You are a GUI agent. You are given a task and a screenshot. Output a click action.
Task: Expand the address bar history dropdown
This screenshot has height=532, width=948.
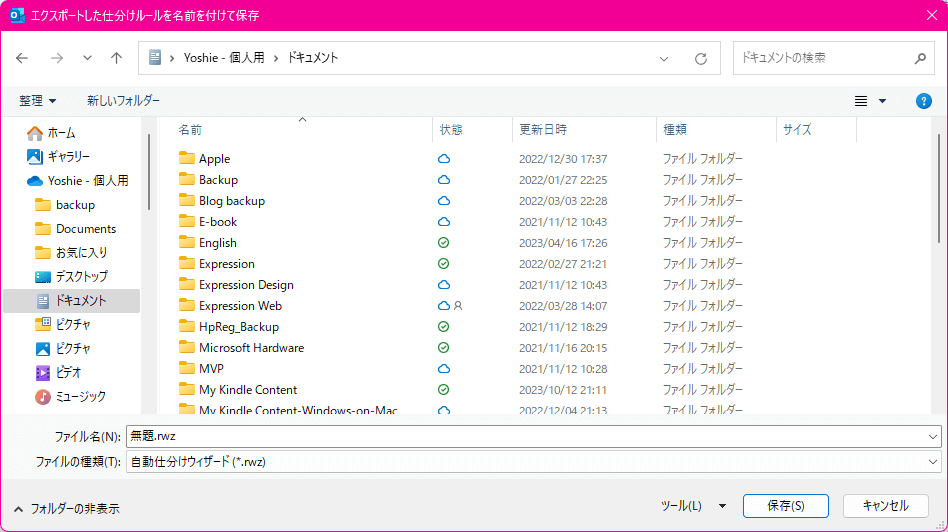tap(664, 59)
